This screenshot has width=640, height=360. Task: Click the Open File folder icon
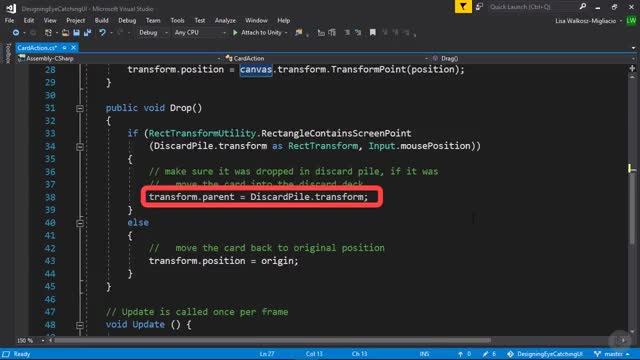click(65, 33)
